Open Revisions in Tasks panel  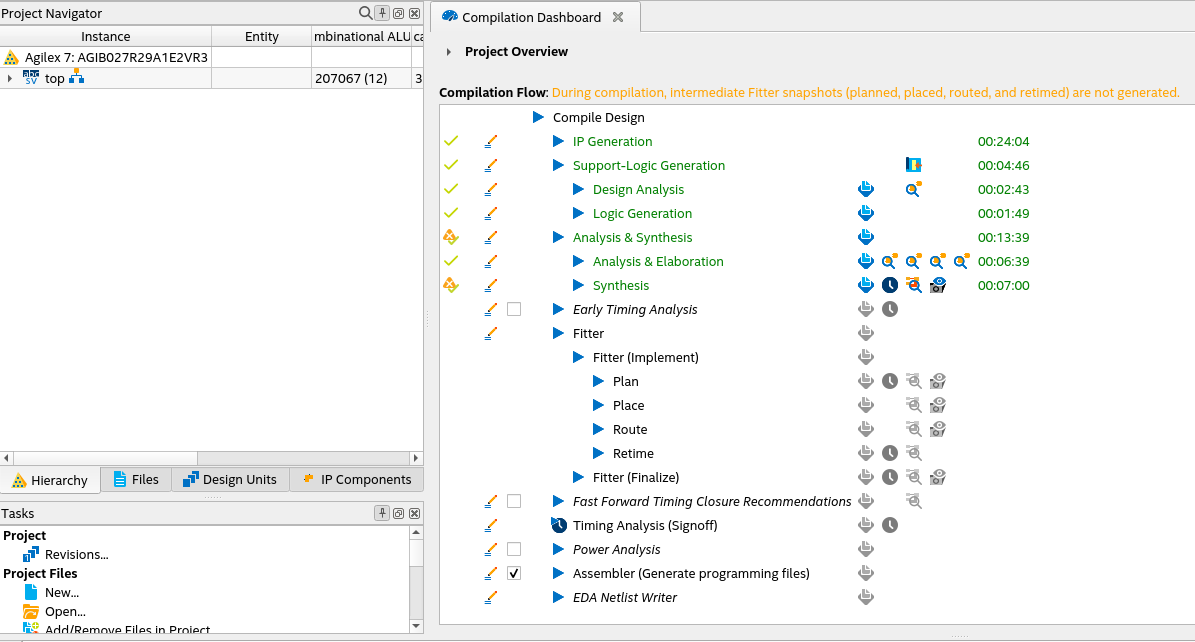pyautogui.click(x=76, y=555)
